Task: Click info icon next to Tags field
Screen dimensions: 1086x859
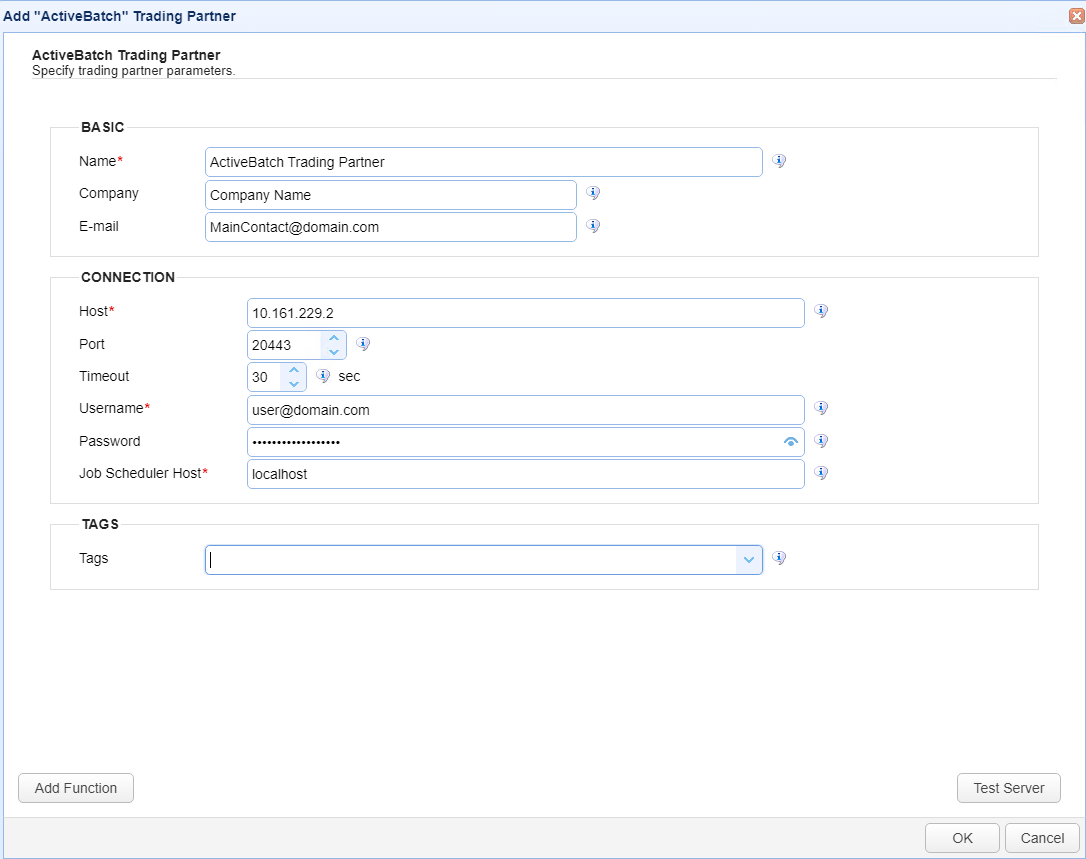Action: click(779, 558)
